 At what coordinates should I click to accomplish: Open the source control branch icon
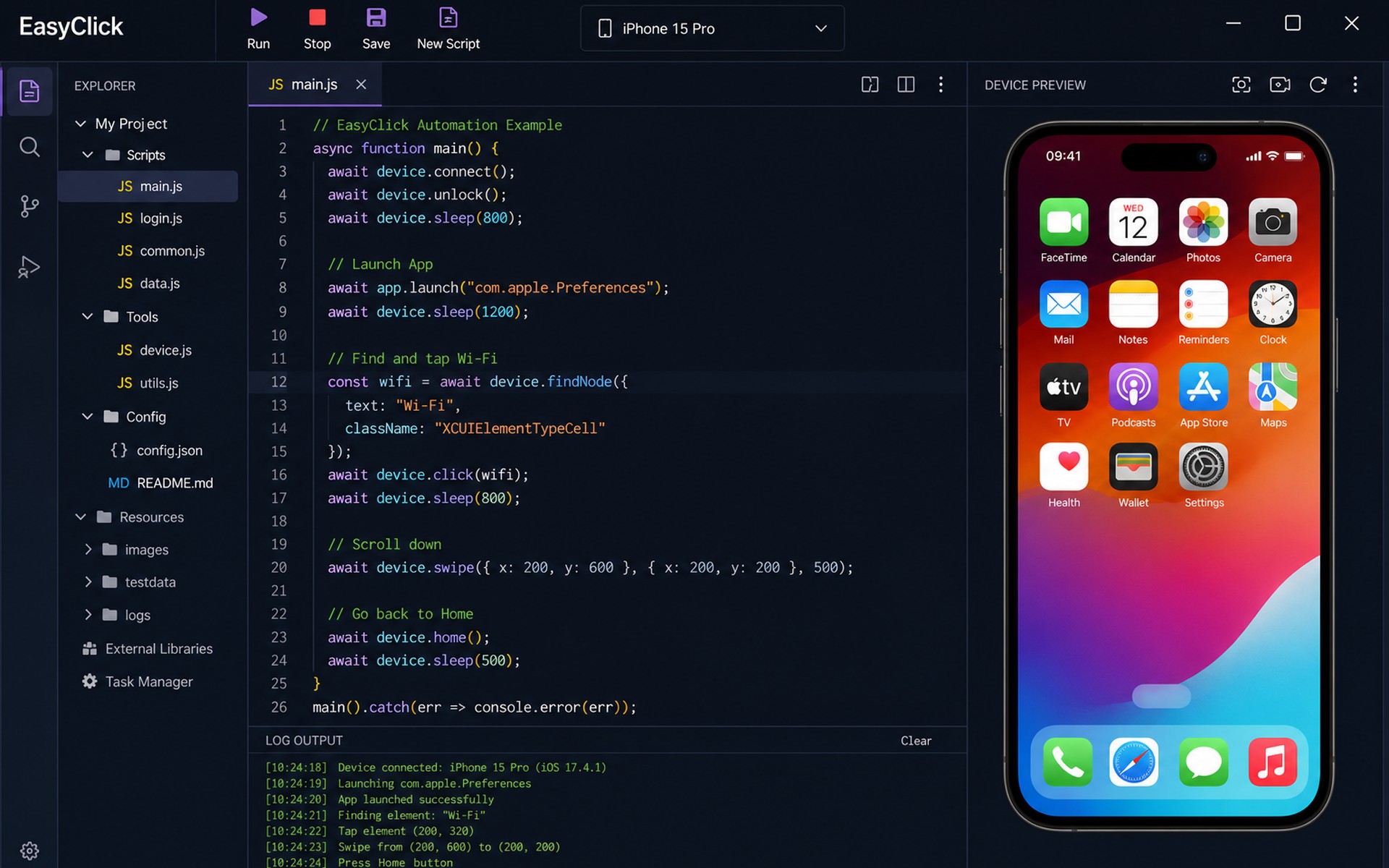point(29,207)
